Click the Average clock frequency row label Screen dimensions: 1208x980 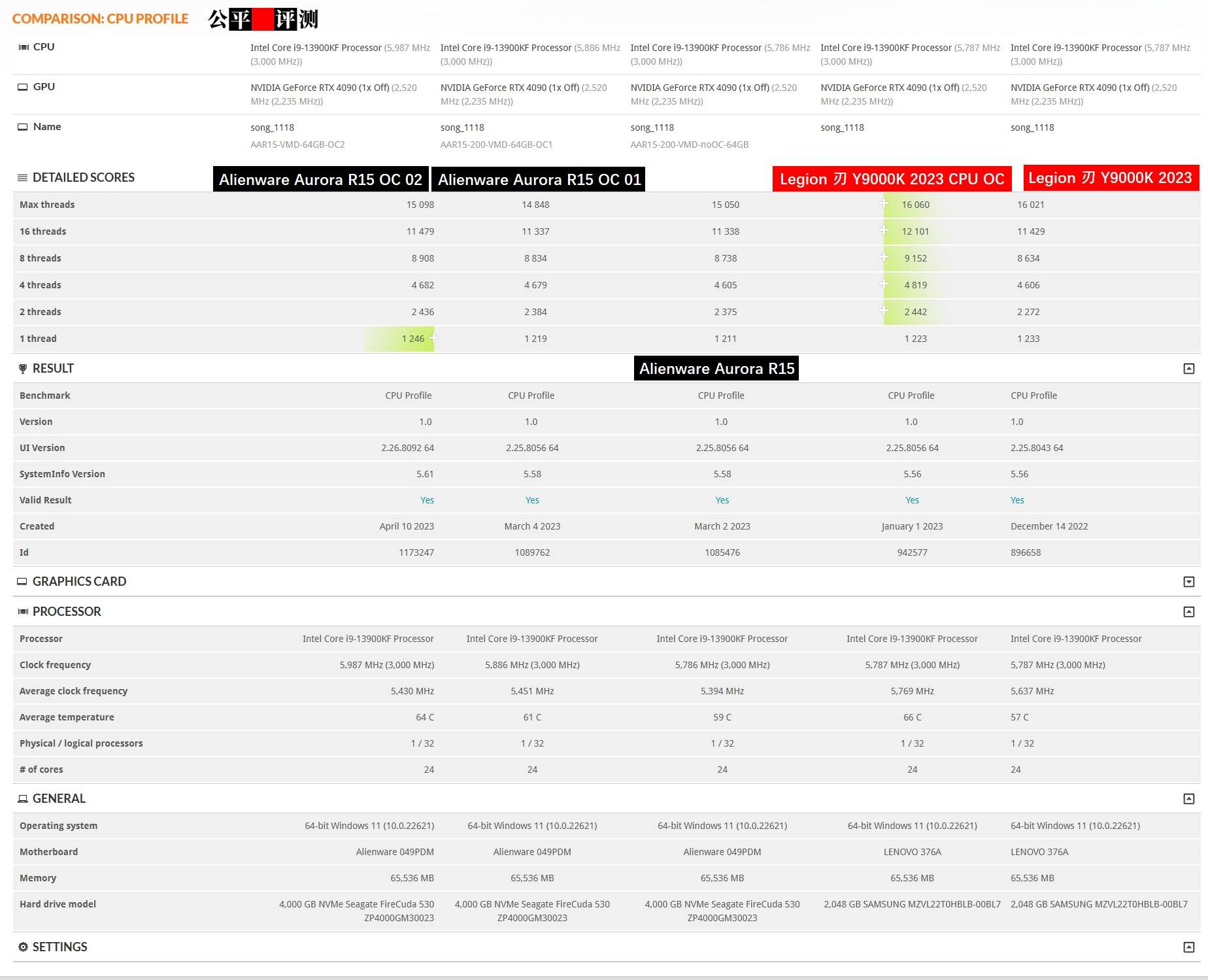pyautogui.click(x=73, y=691)
